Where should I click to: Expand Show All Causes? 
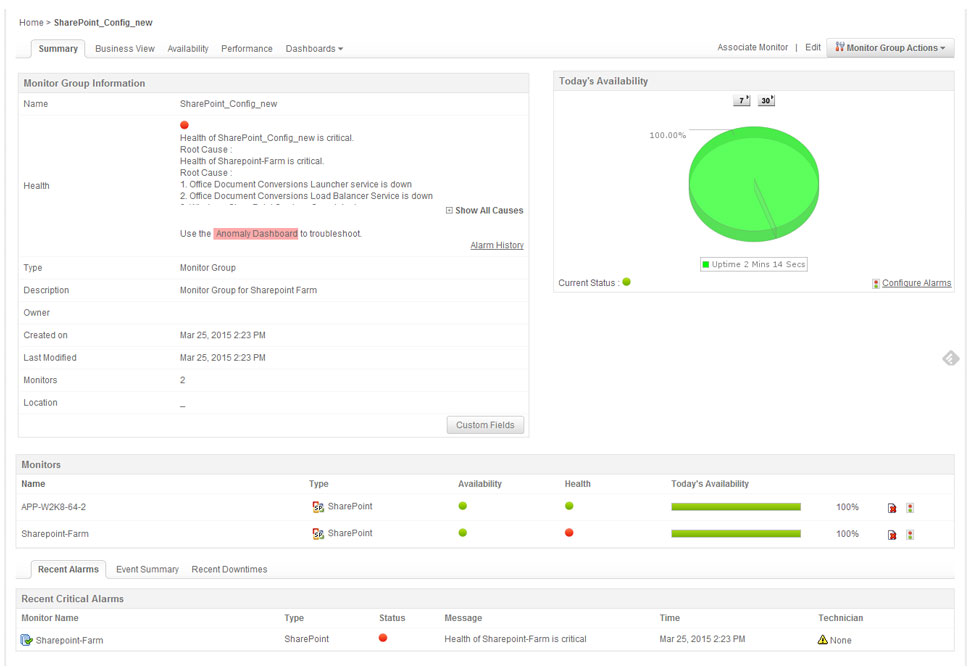tap(484, 210)
